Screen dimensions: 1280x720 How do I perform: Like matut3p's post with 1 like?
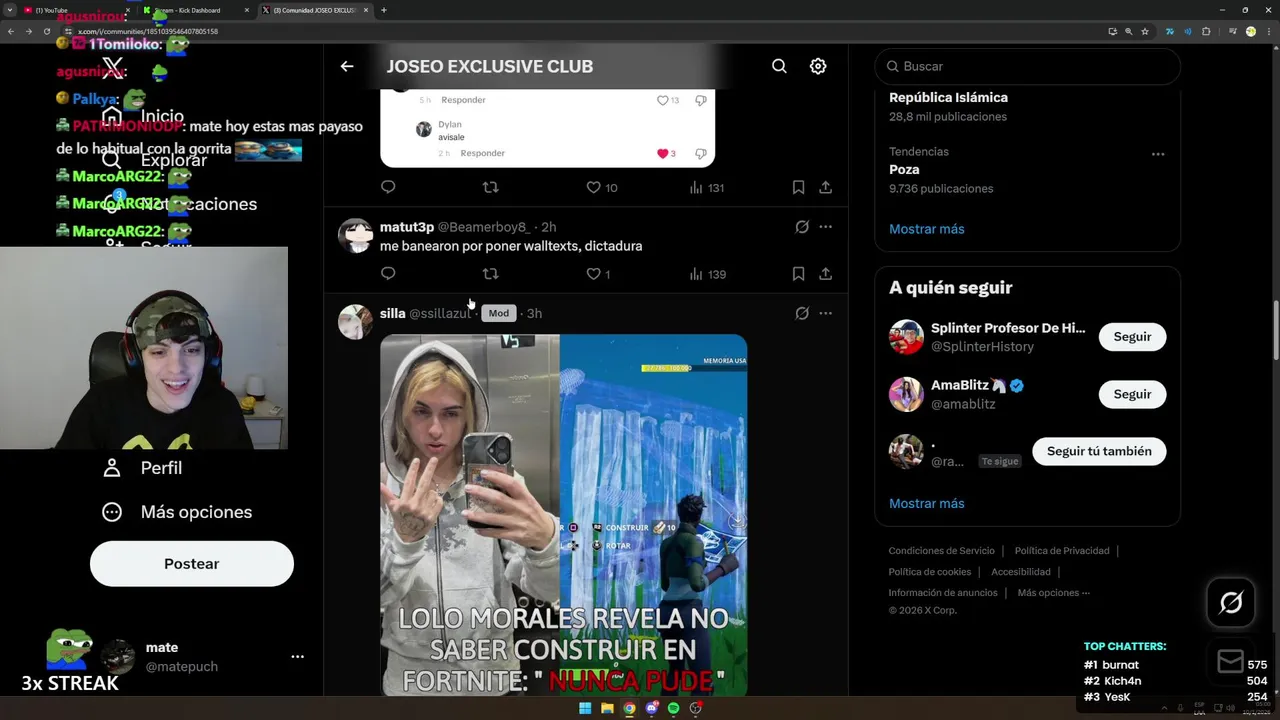pos(598,274)
